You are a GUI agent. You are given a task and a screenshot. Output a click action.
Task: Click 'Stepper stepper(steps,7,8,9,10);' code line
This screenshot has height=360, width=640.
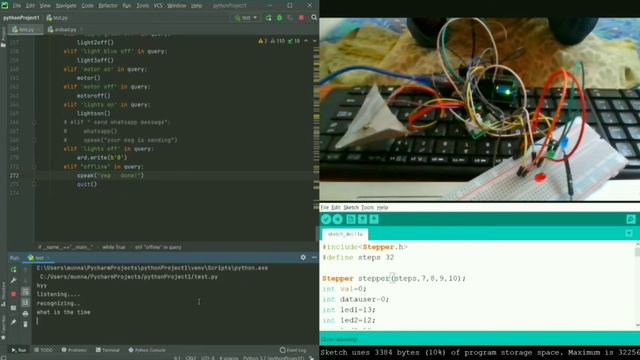tap(394, 278)
